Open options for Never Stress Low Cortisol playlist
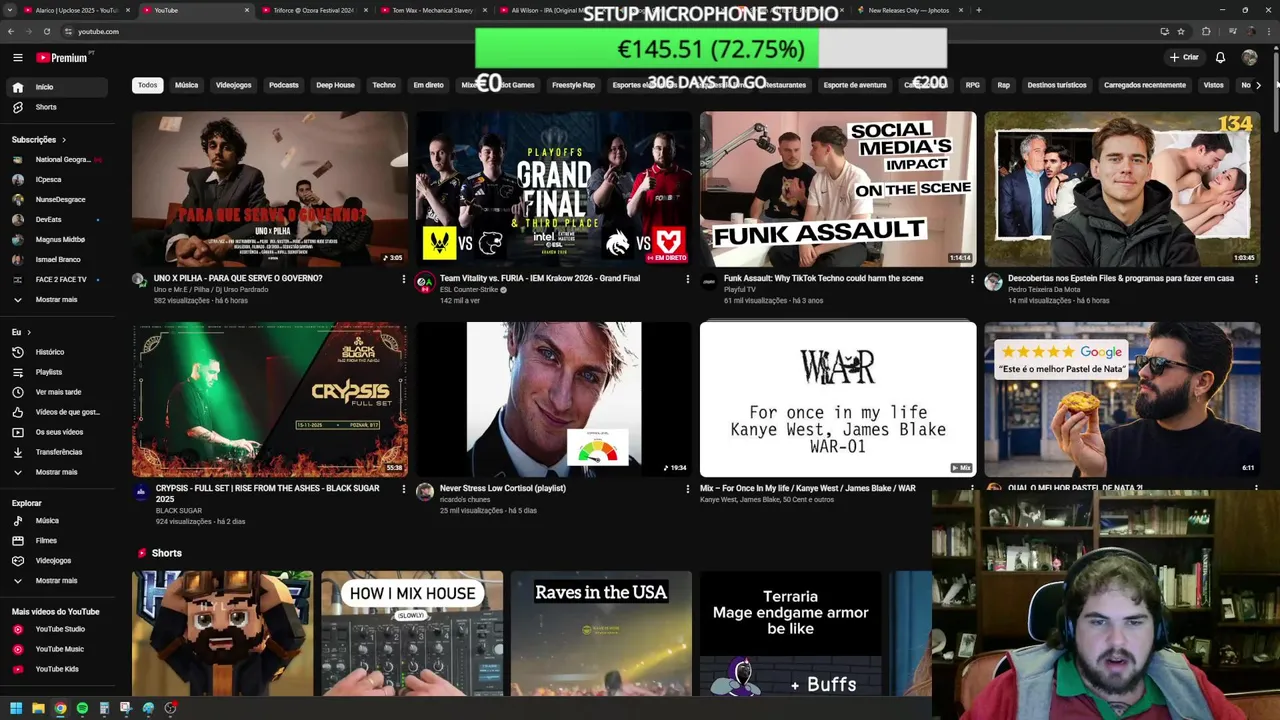Image resolution: width=1280 pixels, height=720 pixels. (687, 489)
